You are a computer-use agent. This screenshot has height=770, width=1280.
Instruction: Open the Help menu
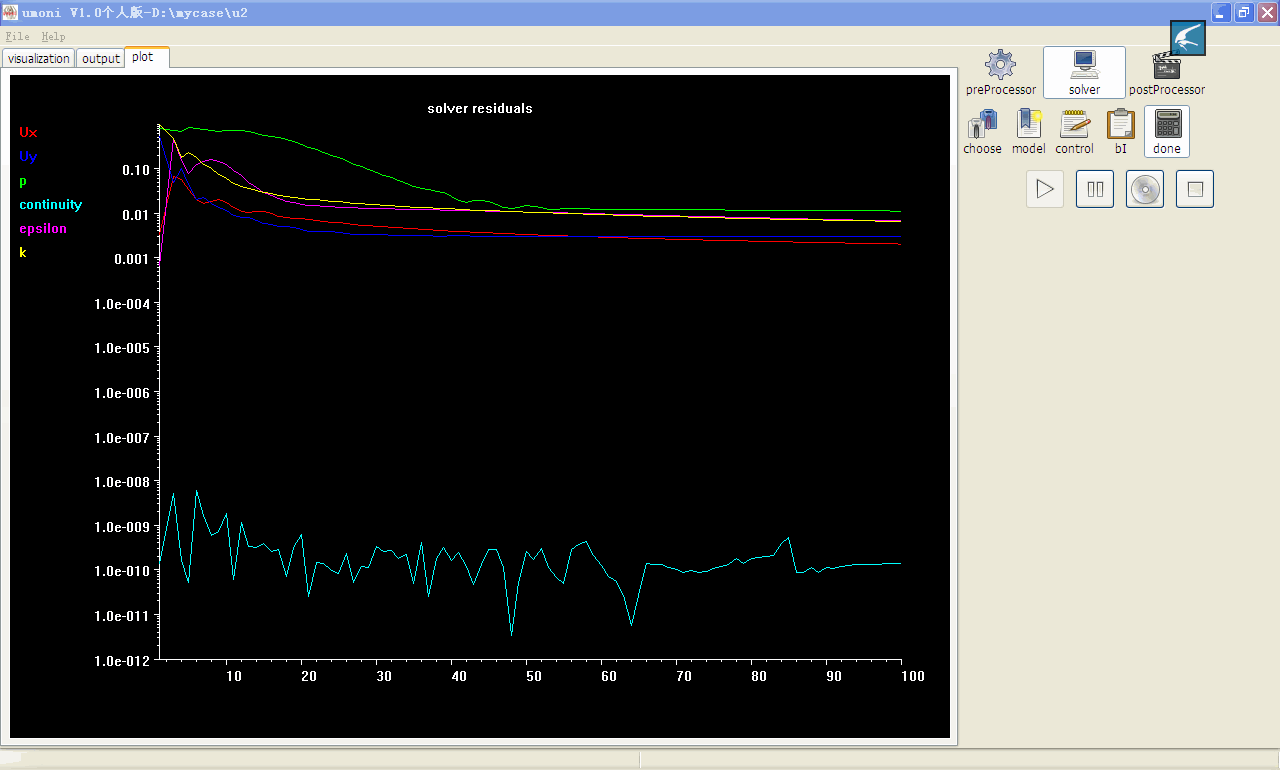pos(53,36)
